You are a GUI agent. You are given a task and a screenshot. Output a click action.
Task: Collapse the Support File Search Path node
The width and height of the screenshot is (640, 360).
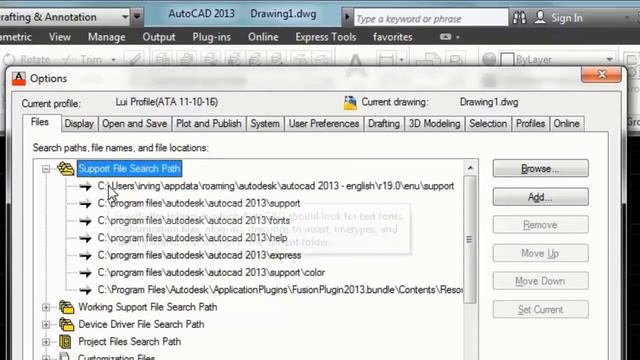[46, 169]
